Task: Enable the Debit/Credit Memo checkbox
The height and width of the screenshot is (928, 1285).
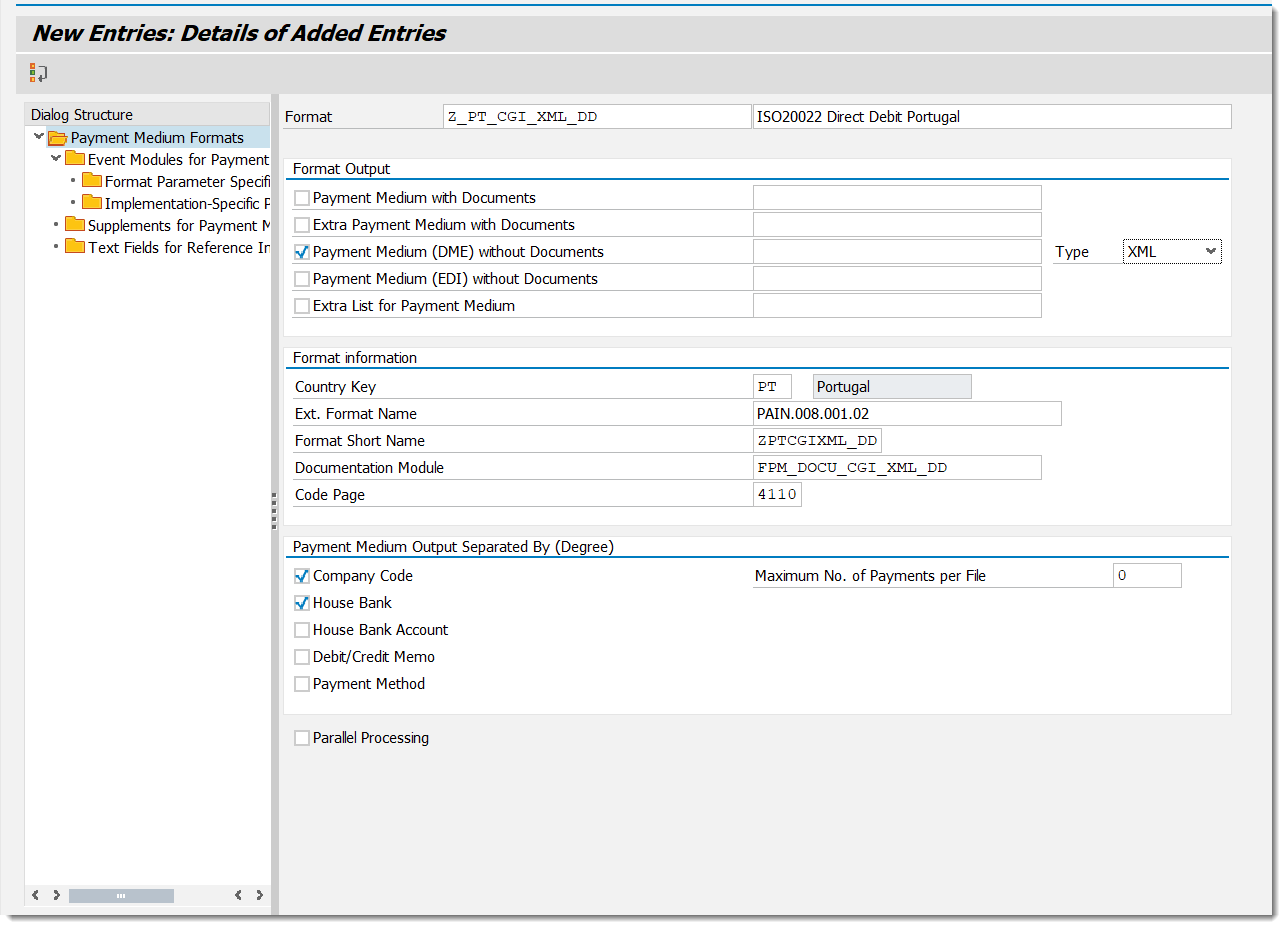Action: click(x=302, y=657)
